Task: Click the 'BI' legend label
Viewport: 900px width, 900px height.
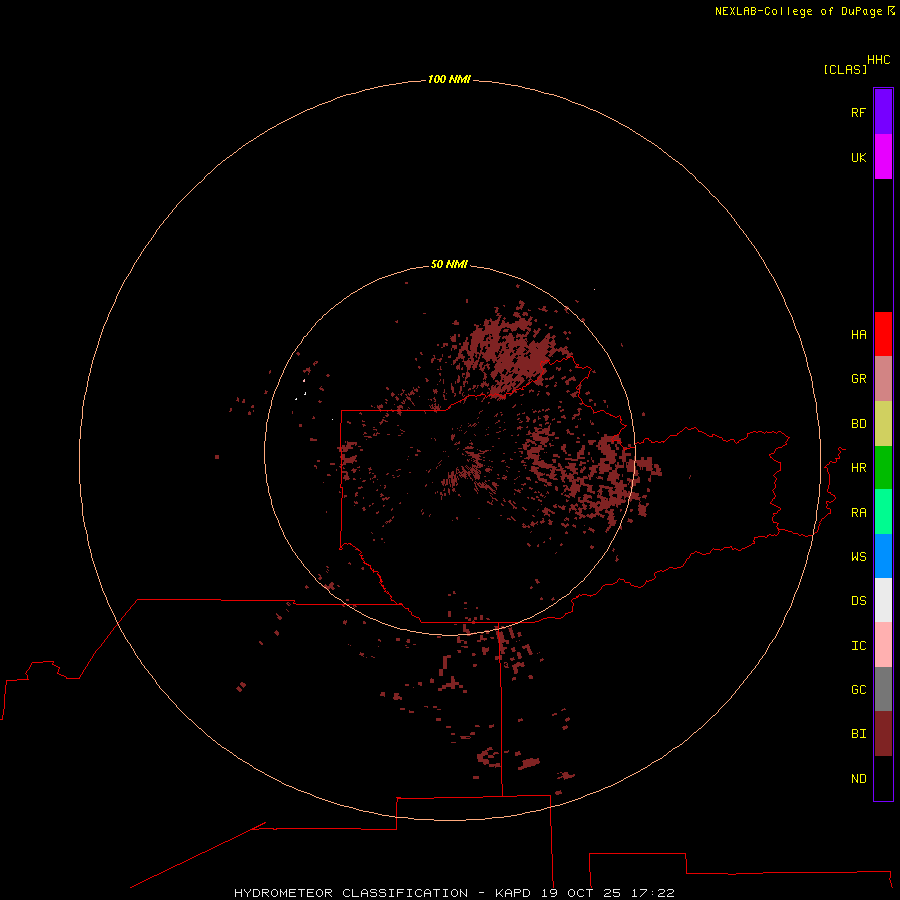Action: [x=858, y=734]
